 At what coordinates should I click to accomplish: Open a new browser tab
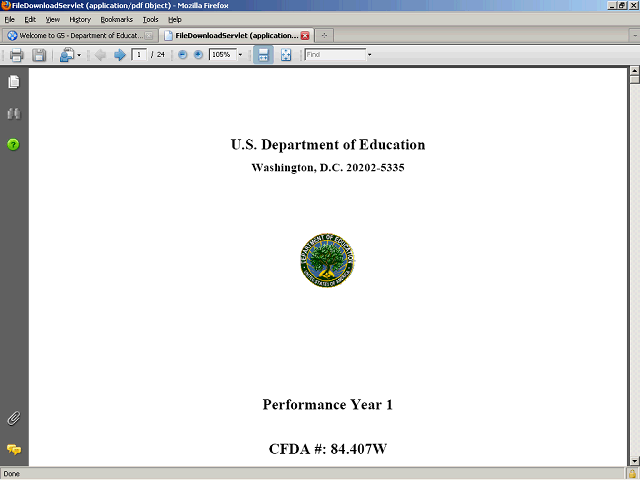324,36
